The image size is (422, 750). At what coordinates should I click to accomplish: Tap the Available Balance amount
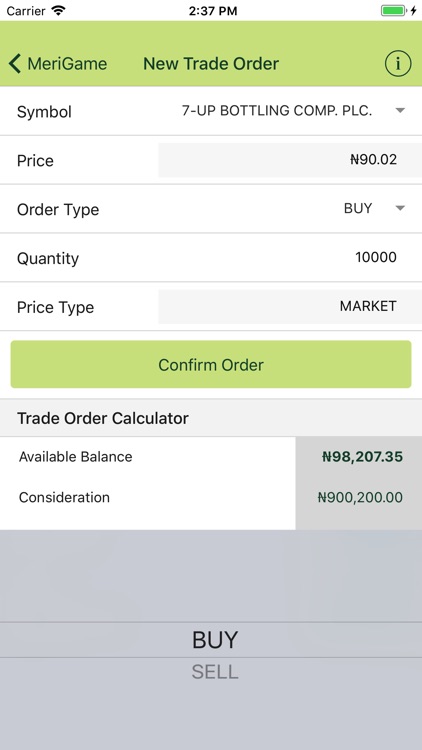click(362, 457)
